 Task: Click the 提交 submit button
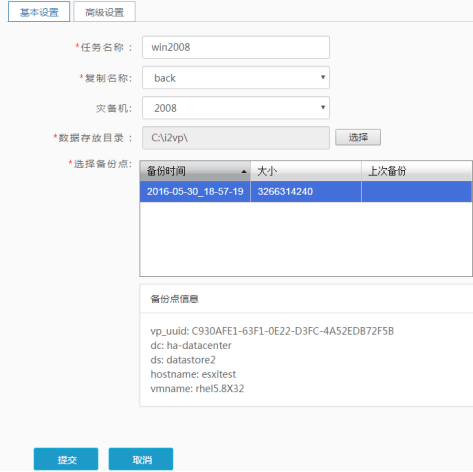[66, 459]
